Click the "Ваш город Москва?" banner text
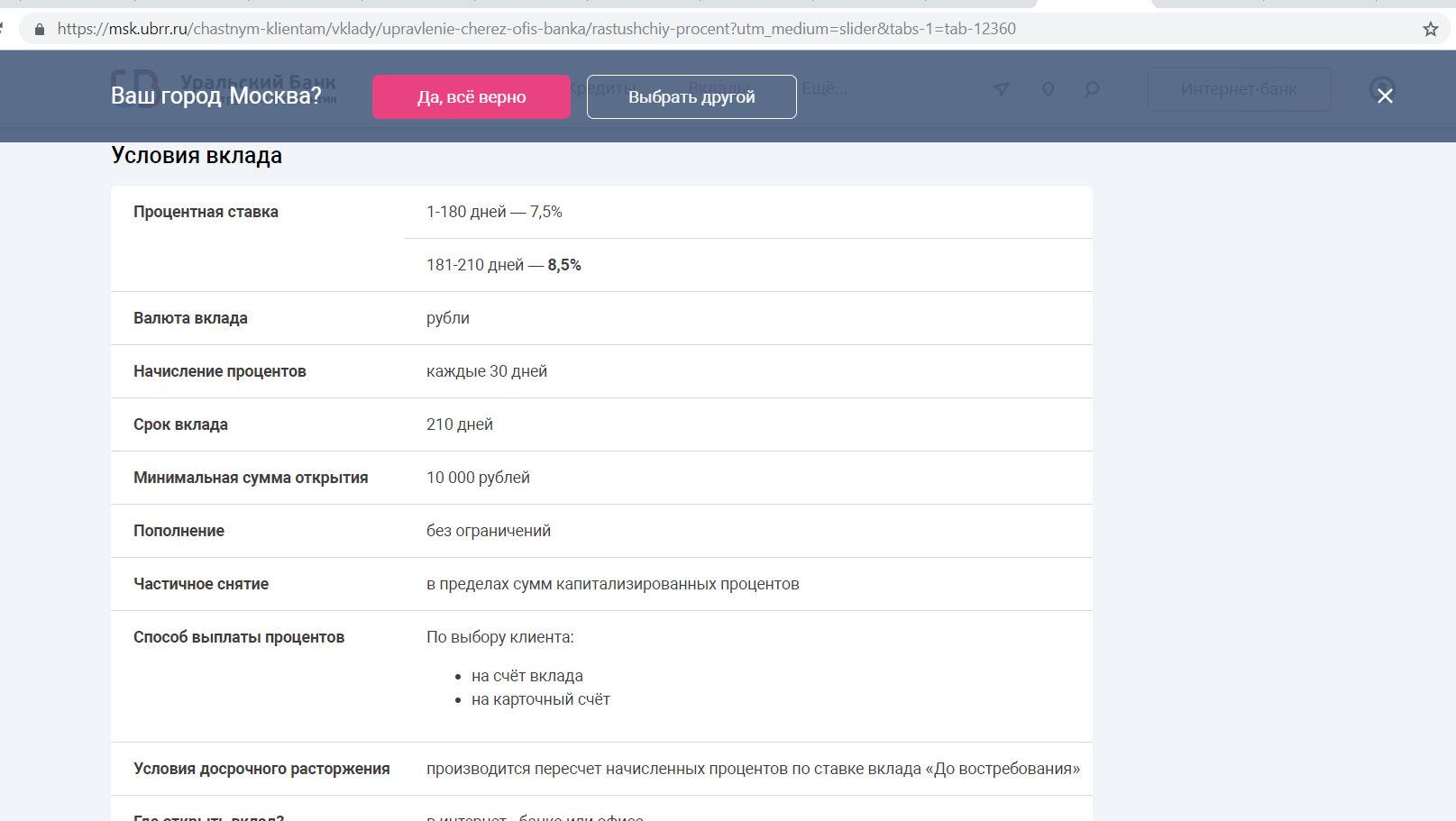 pyautogui.click(x=215, y=96)
